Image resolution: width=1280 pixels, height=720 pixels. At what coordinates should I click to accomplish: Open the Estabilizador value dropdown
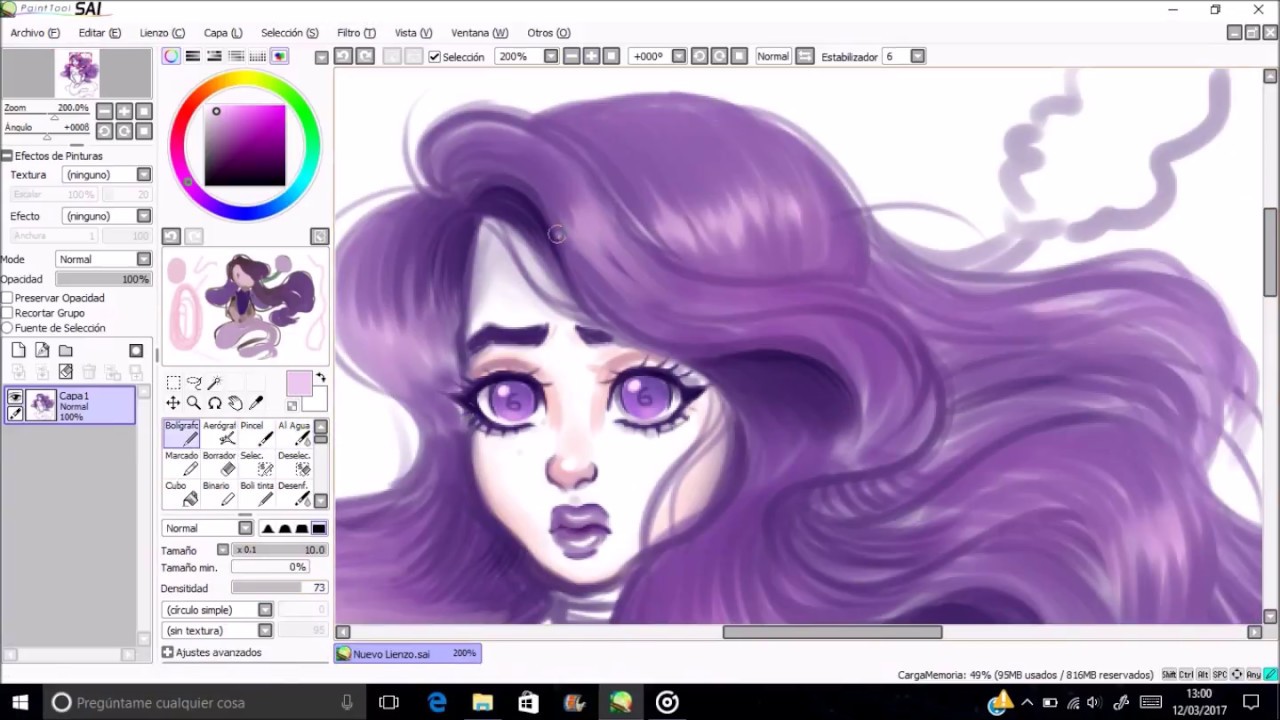click(x=917, y=57)
